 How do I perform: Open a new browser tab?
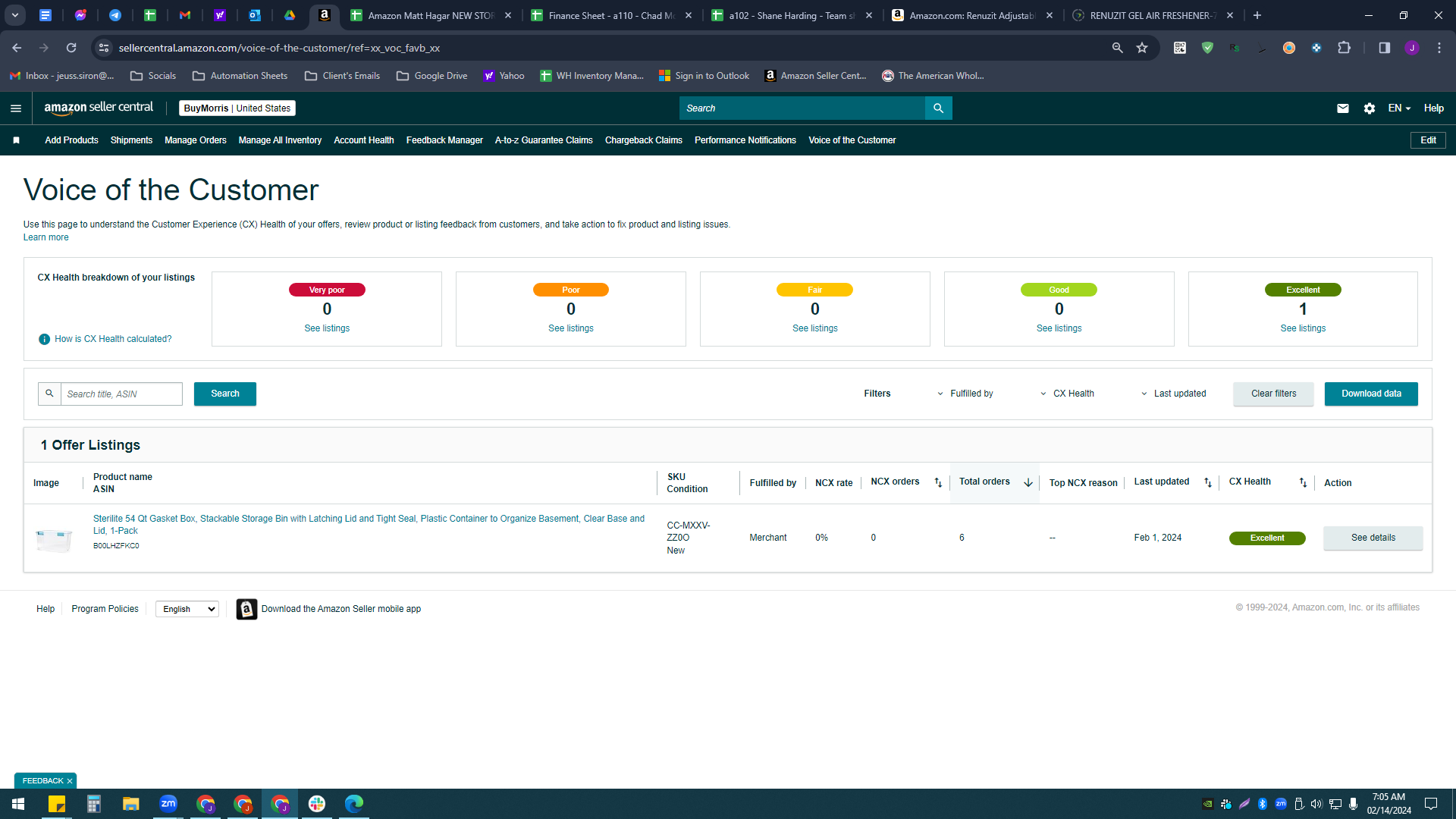1257,15
